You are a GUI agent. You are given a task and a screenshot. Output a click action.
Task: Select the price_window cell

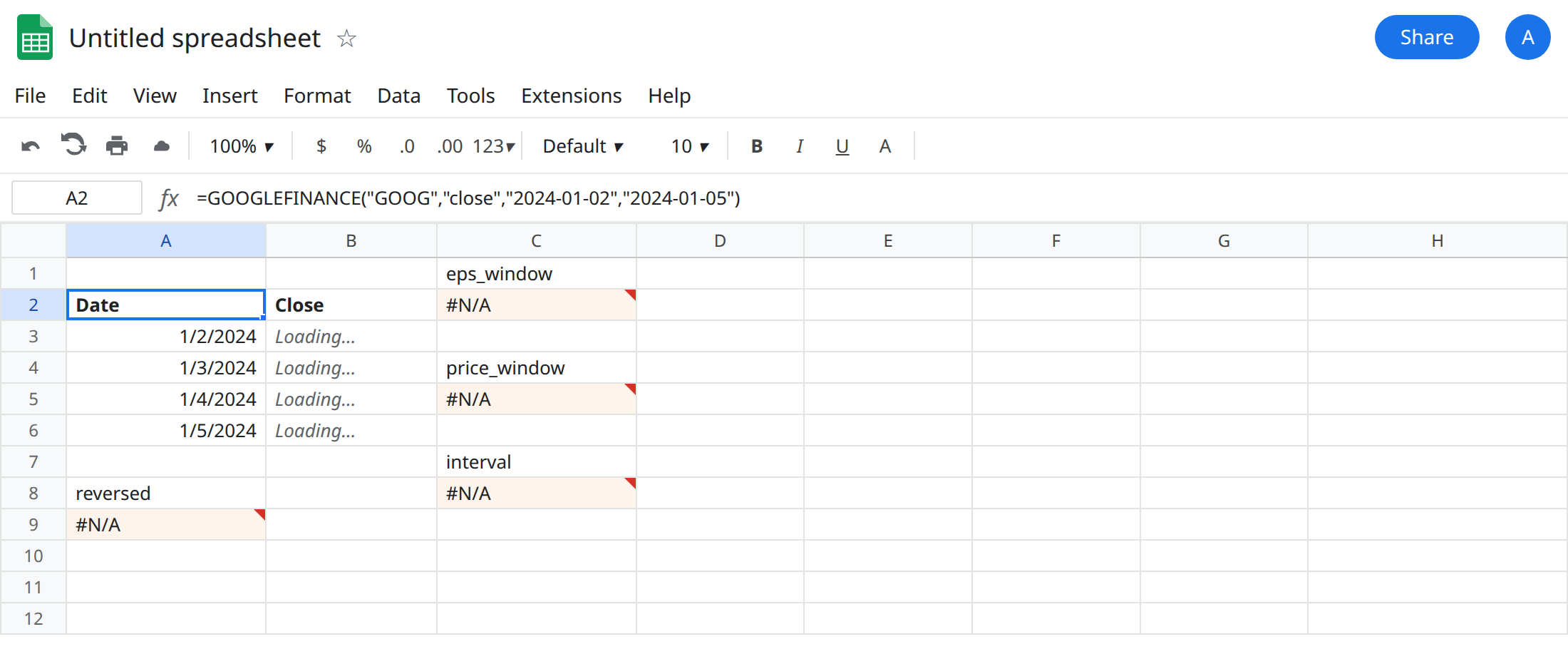537,368
